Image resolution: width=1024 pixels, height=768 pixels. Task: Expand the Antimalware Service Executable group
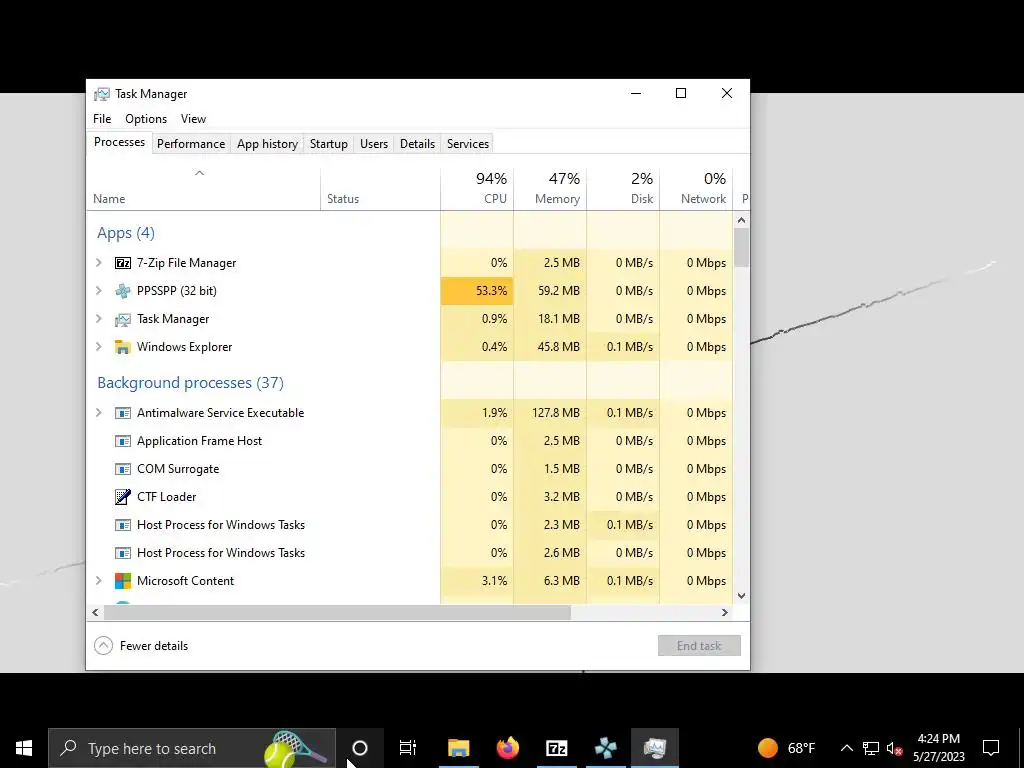click(x=99, y=413)
